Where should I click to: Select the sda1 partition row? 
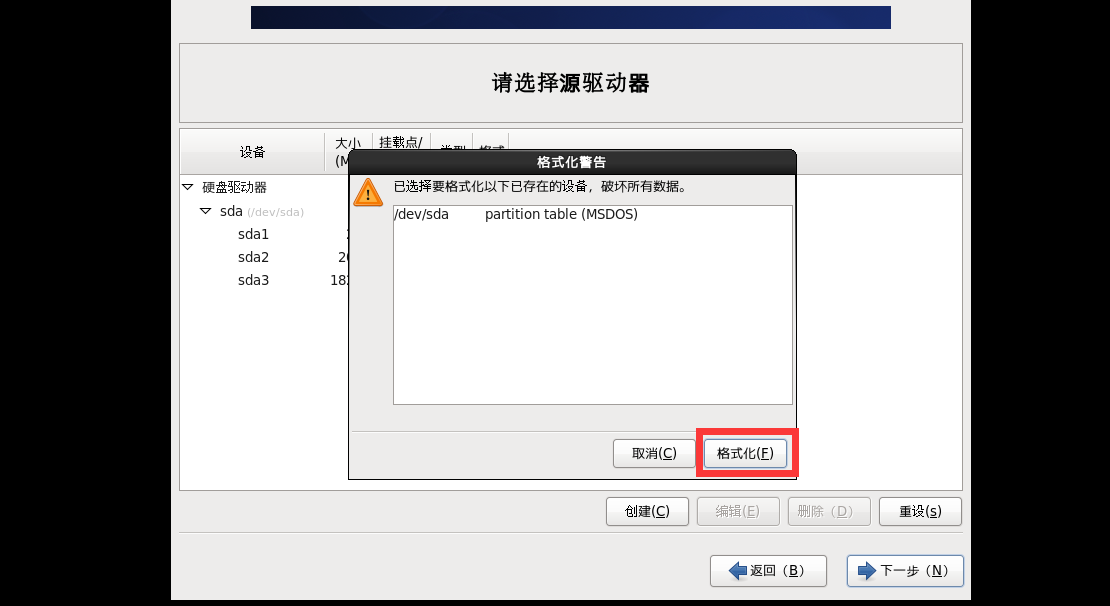265,234
